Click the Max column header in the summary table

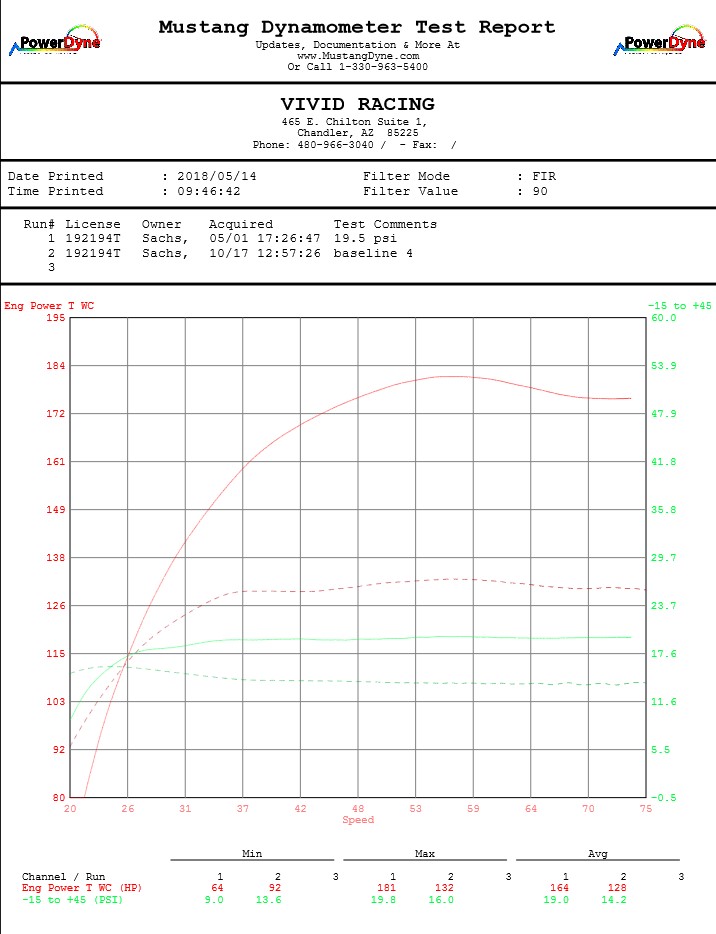(424, 854)
